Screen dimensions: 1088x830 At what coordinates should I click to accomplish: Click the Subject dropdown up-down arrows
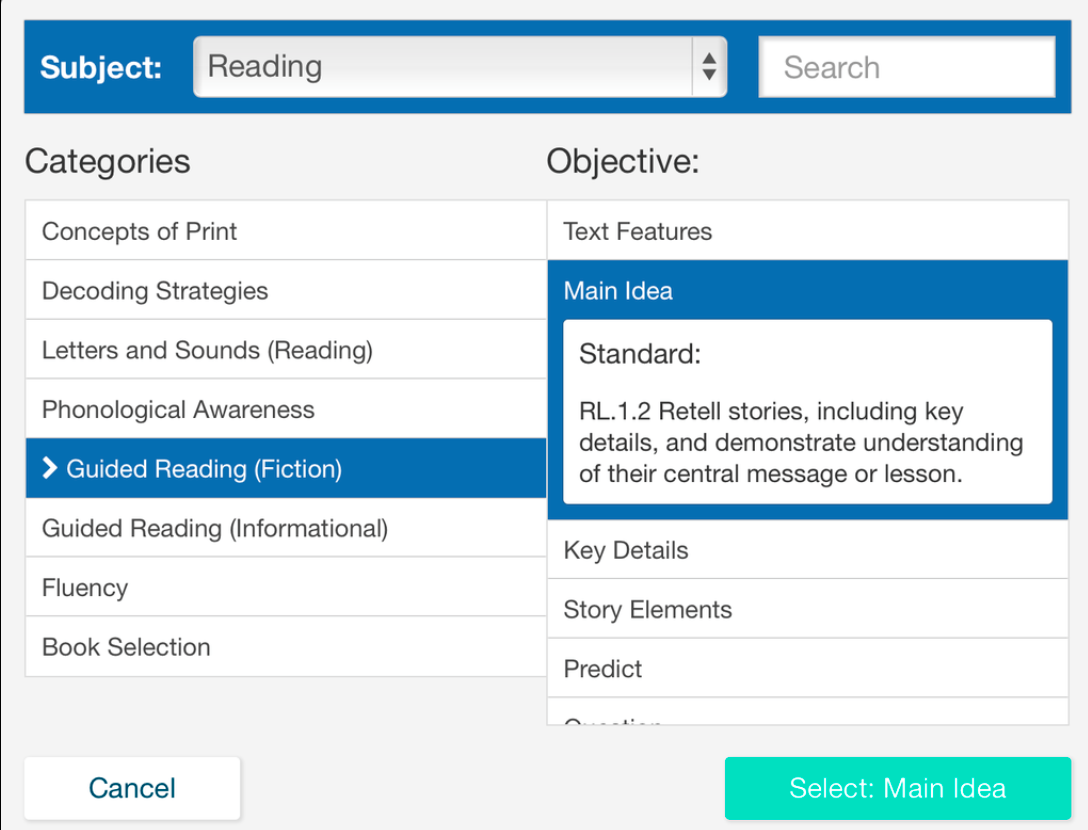[x=709, y=67]
